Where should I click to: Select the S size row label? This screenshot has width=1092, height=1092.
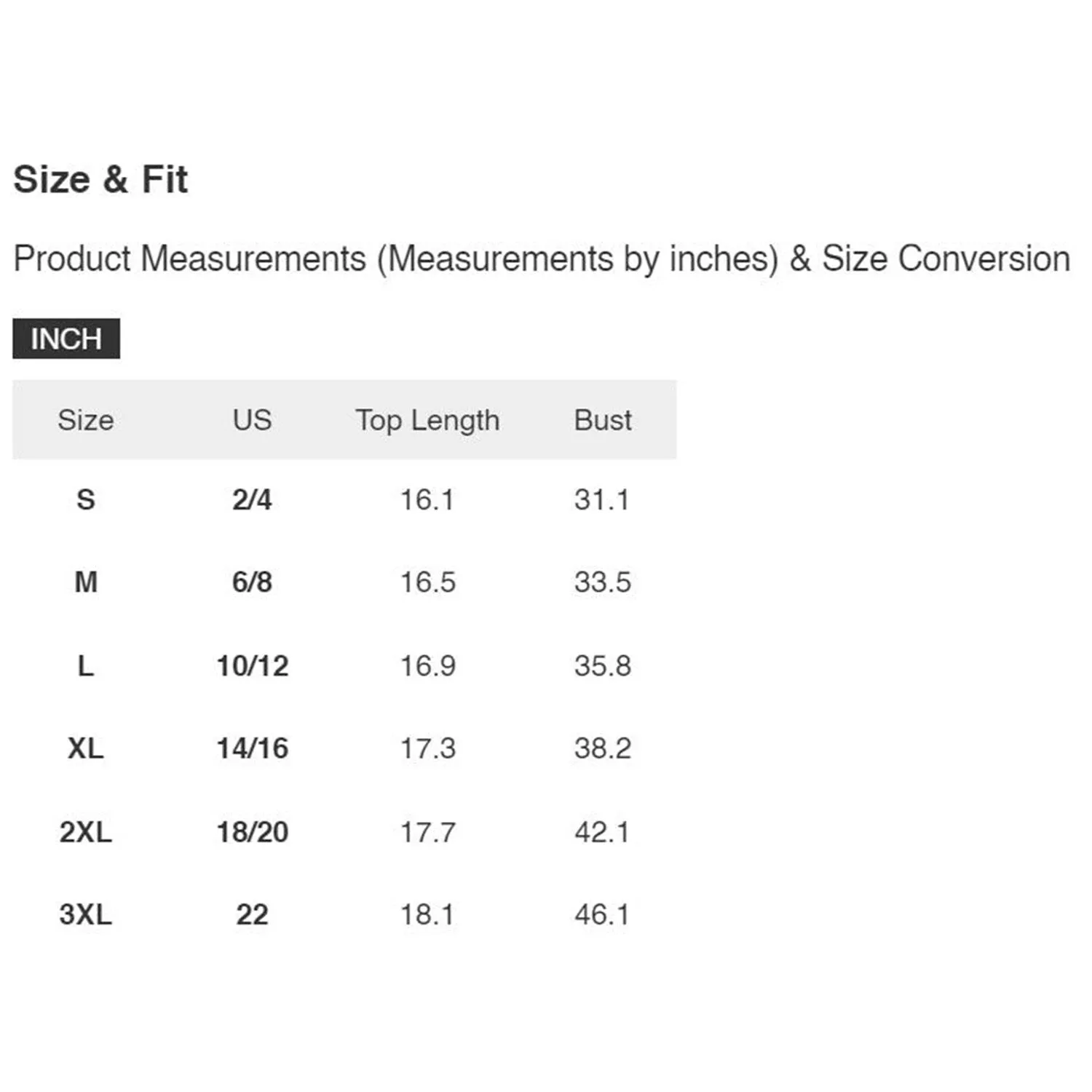click(x=86, y=500)
